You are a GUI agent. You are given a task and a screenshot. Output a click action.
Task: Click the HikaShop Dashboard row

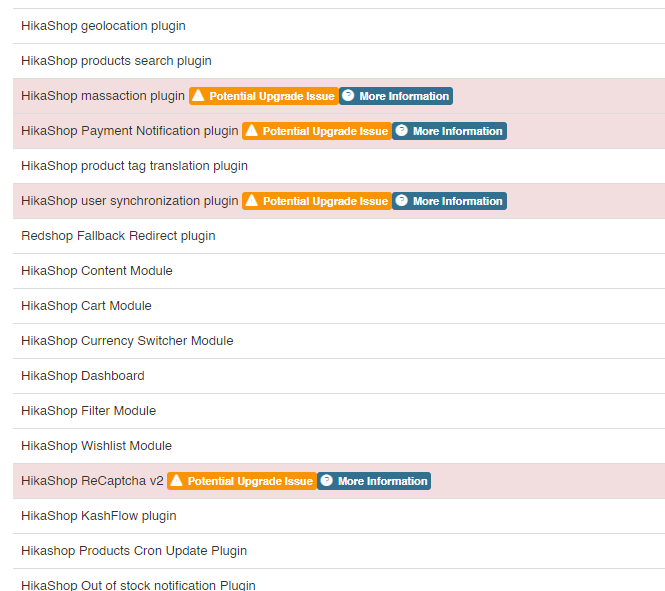point(82,376)
